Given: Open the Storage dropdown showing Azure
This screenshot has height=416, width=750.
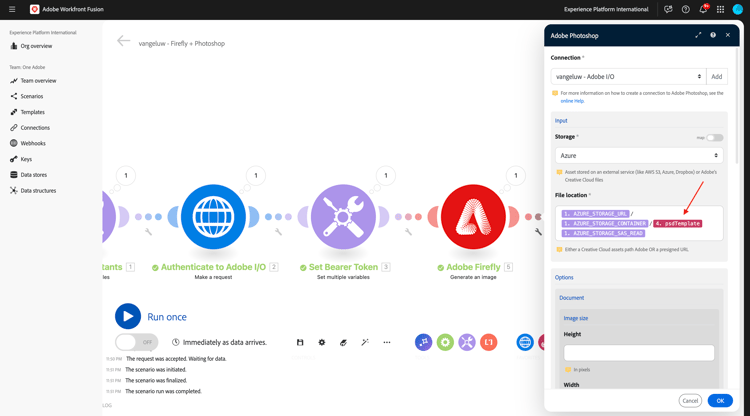Looking at the screenshot, I should click(639, 155).
